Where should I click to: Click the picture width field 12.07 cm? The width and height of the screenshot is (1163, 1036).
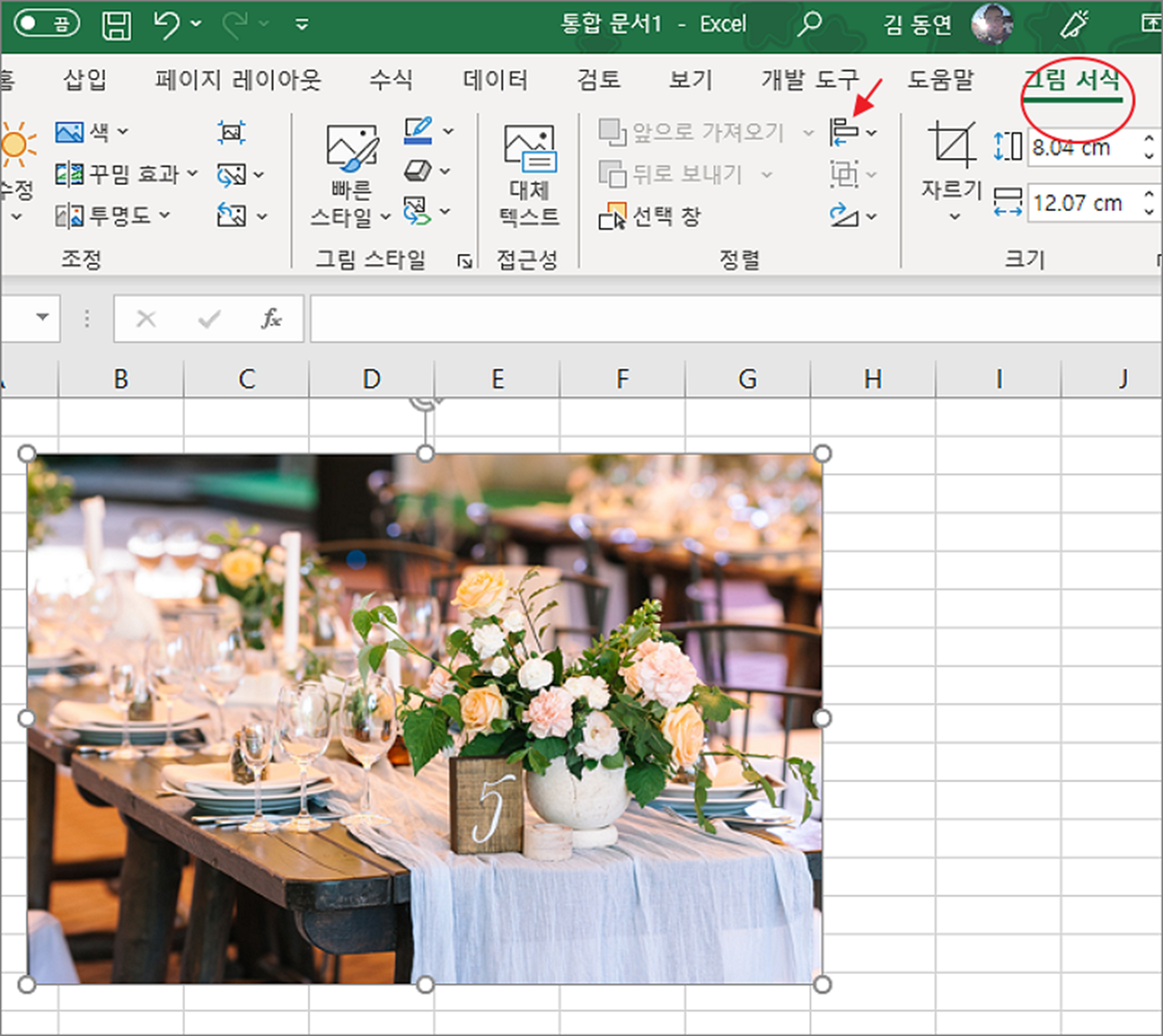[1083, 203]
